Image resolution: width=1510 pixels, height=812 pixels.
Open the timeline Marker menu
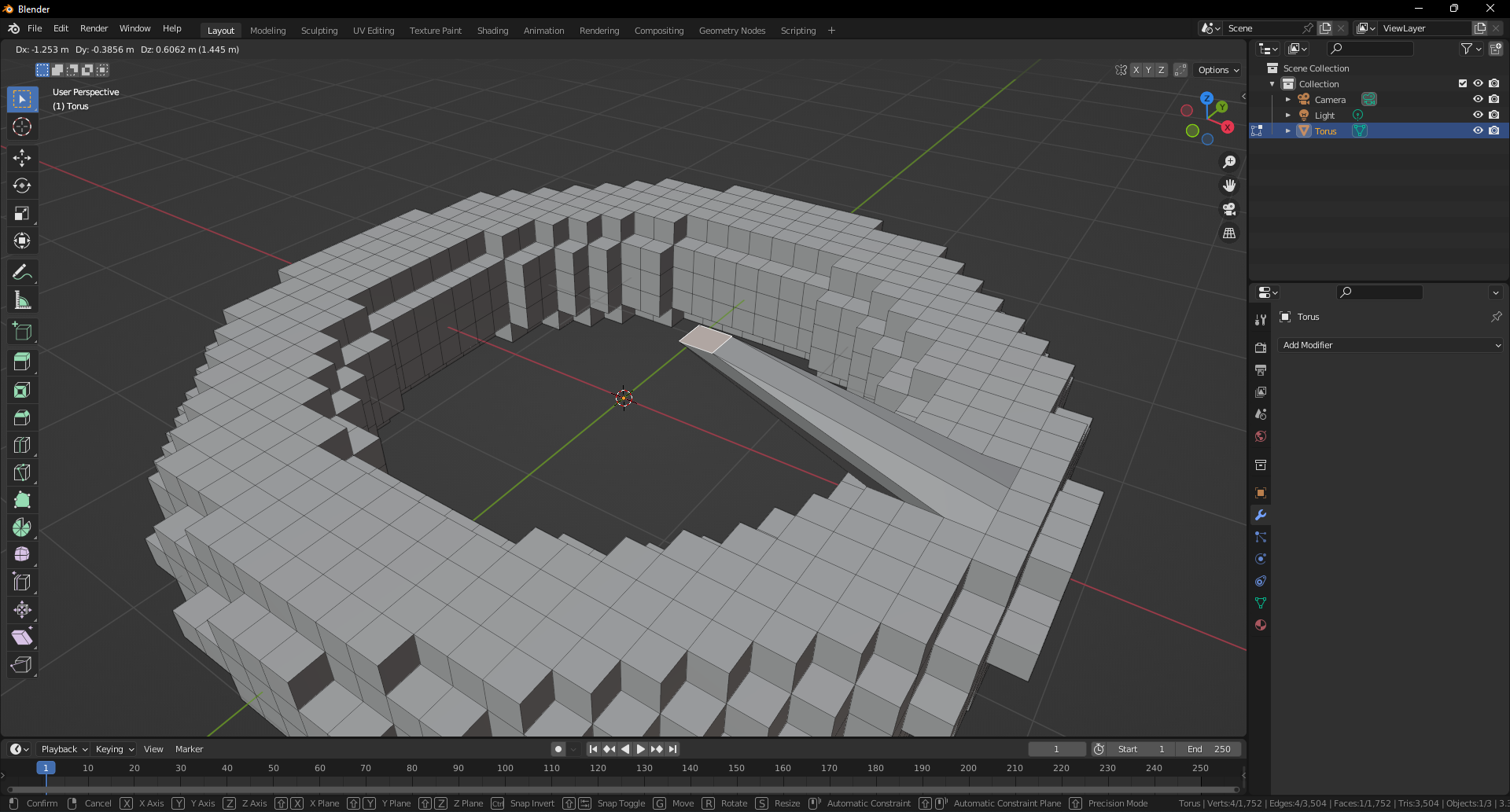pyautogui.click(x=189, y=749)
